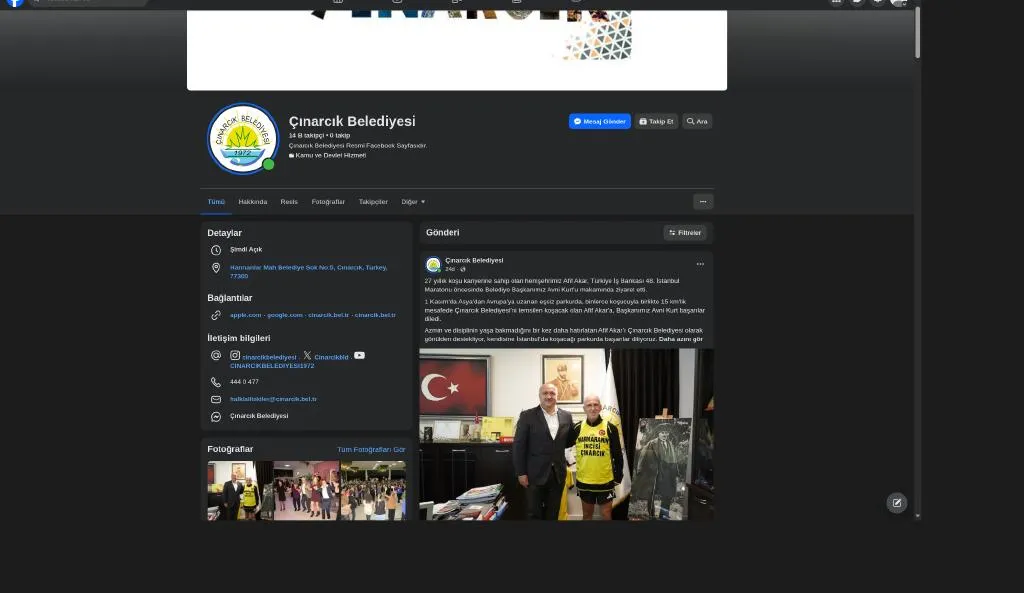Click the X (Twitter) icon
1024x593 pixels.
[x=307, y=355]
